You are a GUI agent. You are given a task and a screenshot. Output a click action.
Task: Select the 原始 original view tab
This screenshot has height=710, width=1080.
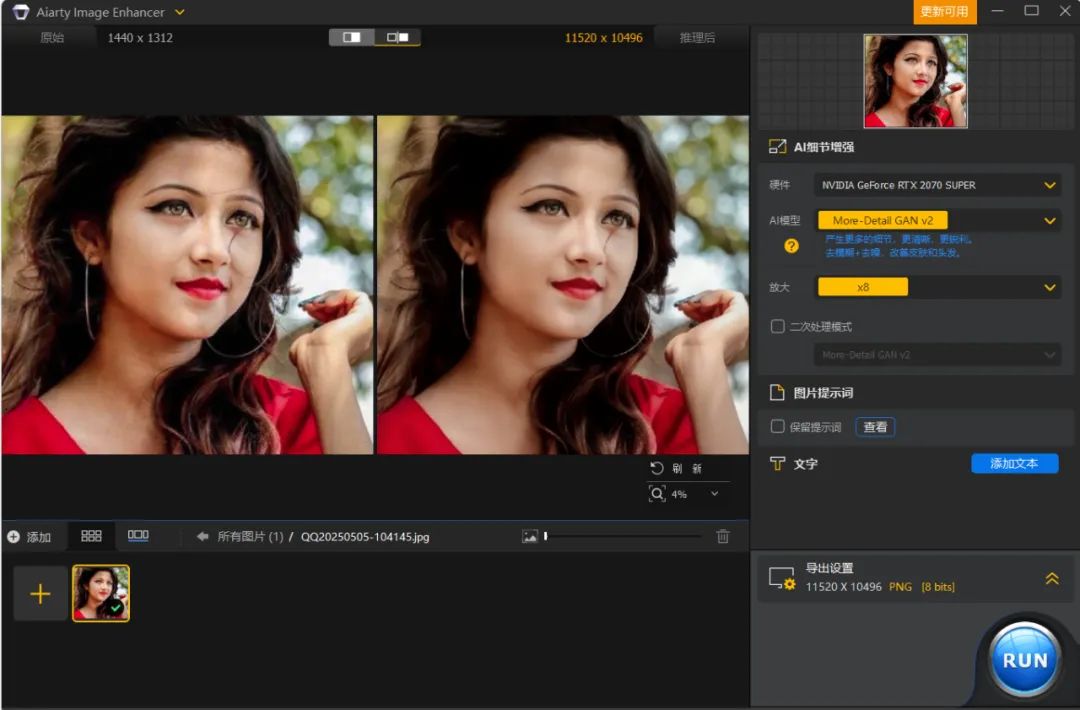pyautogui.click(x=52, y=38)
